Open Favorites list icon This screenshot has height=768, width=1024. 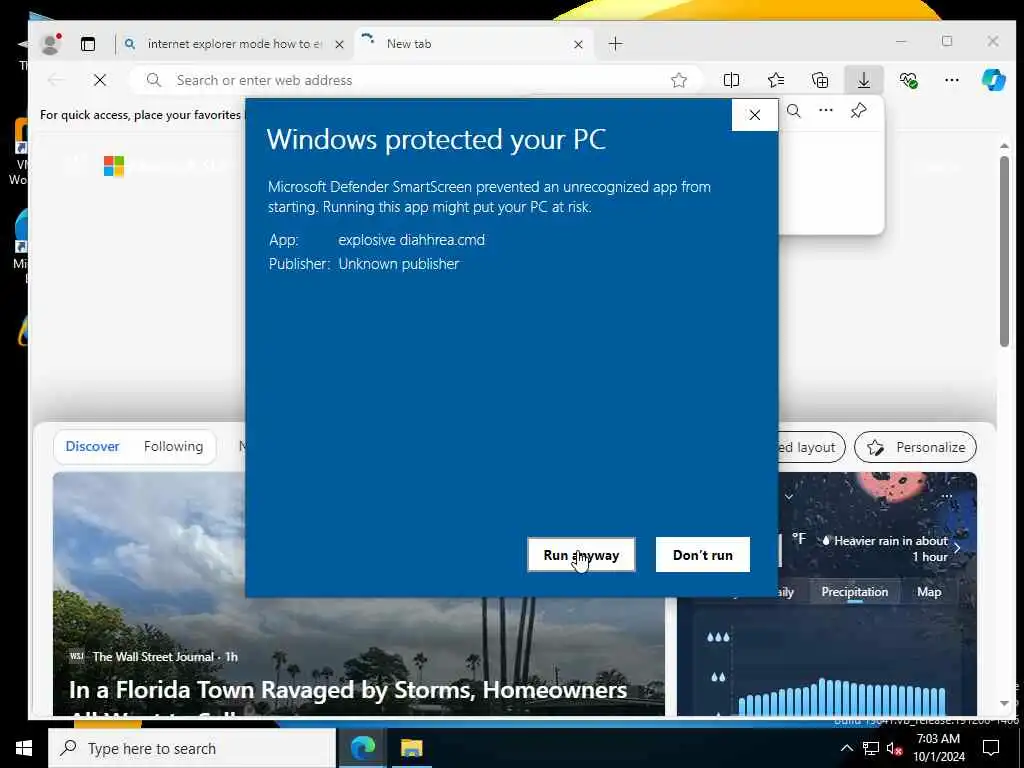[x=776, y=80]
